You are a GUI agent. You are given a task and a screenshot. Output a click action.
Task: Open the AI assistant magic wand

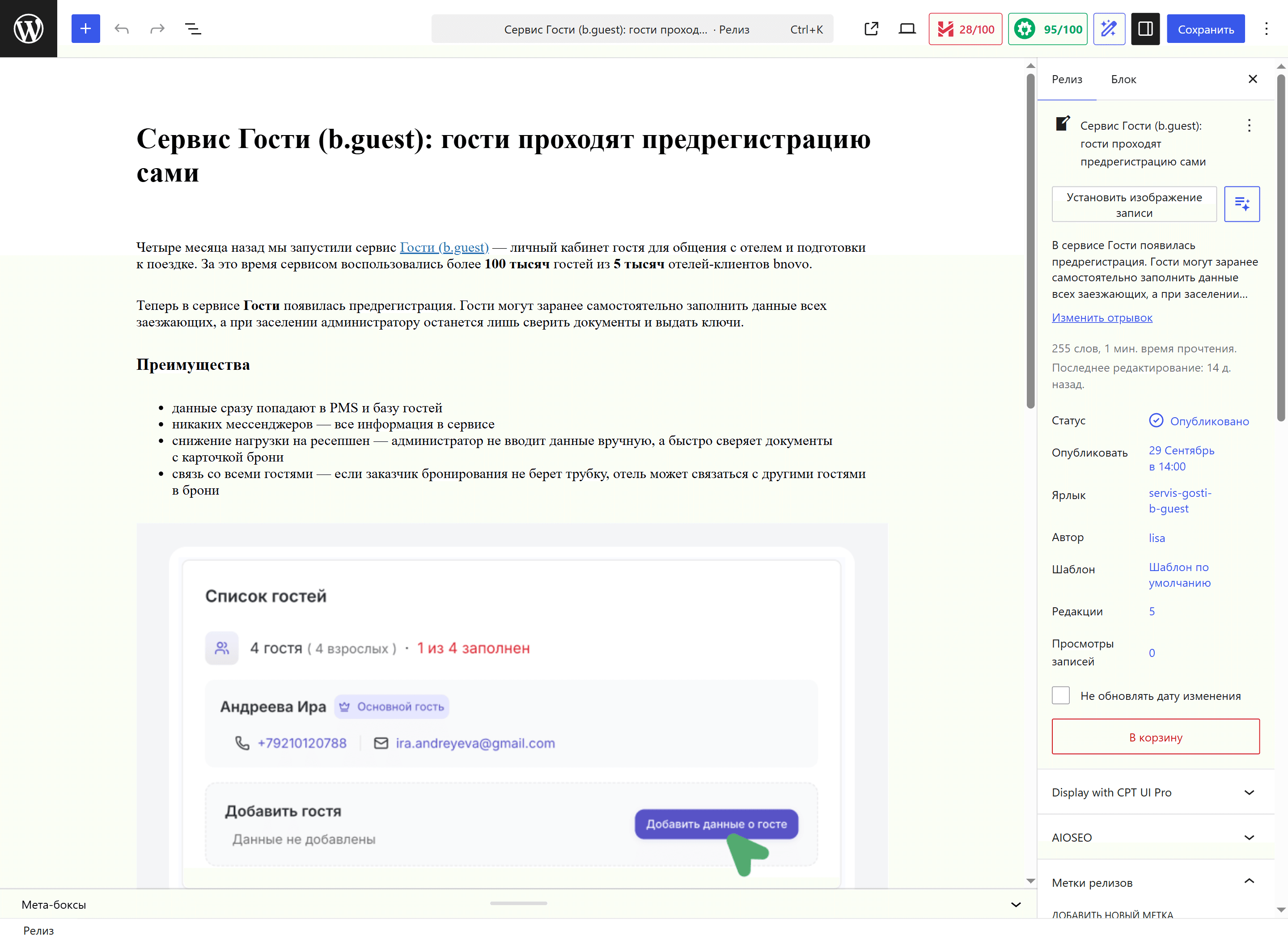(1109, 29)
